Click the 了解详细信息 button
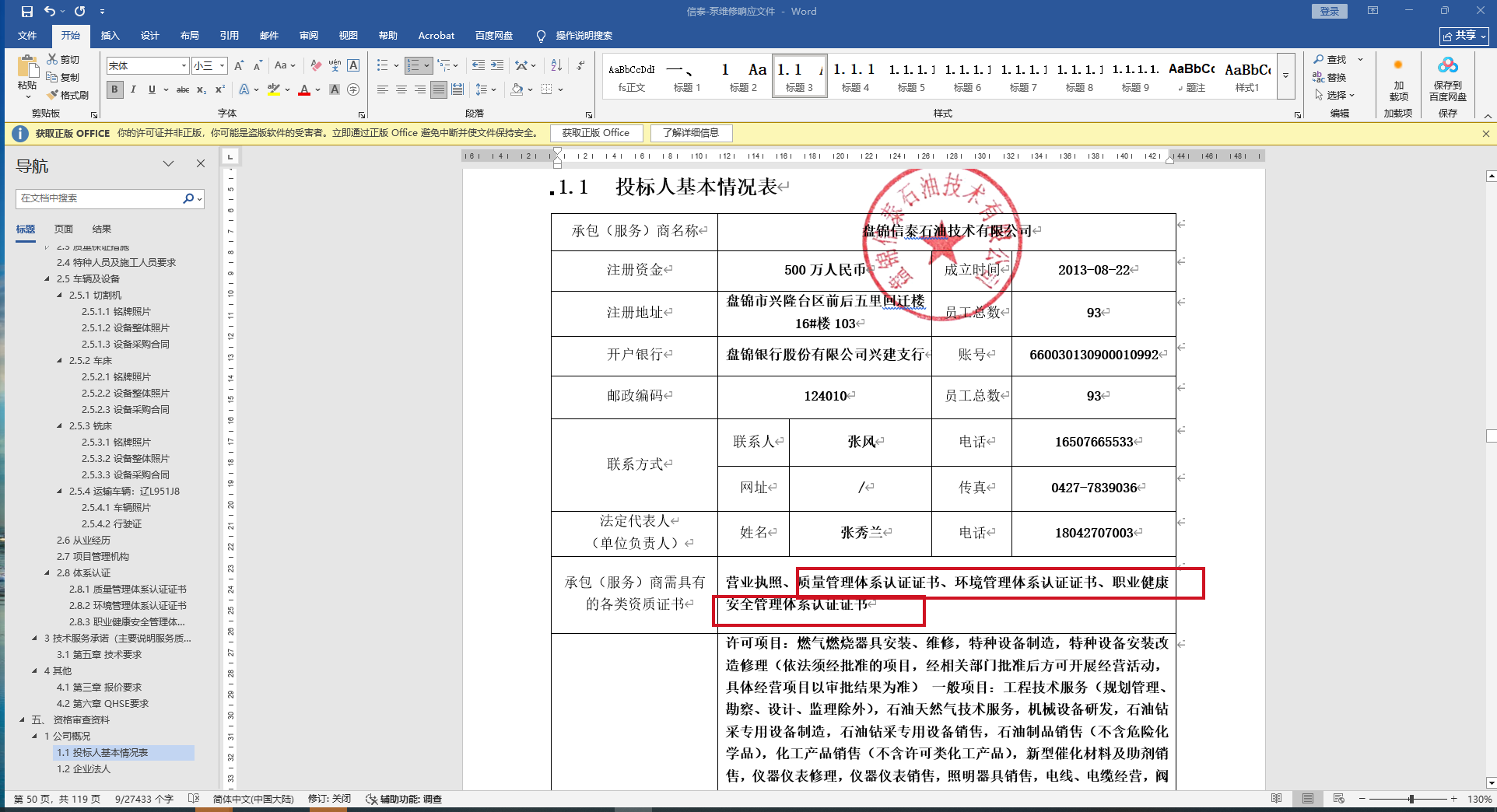1497x812 pixels. (691, 133)
